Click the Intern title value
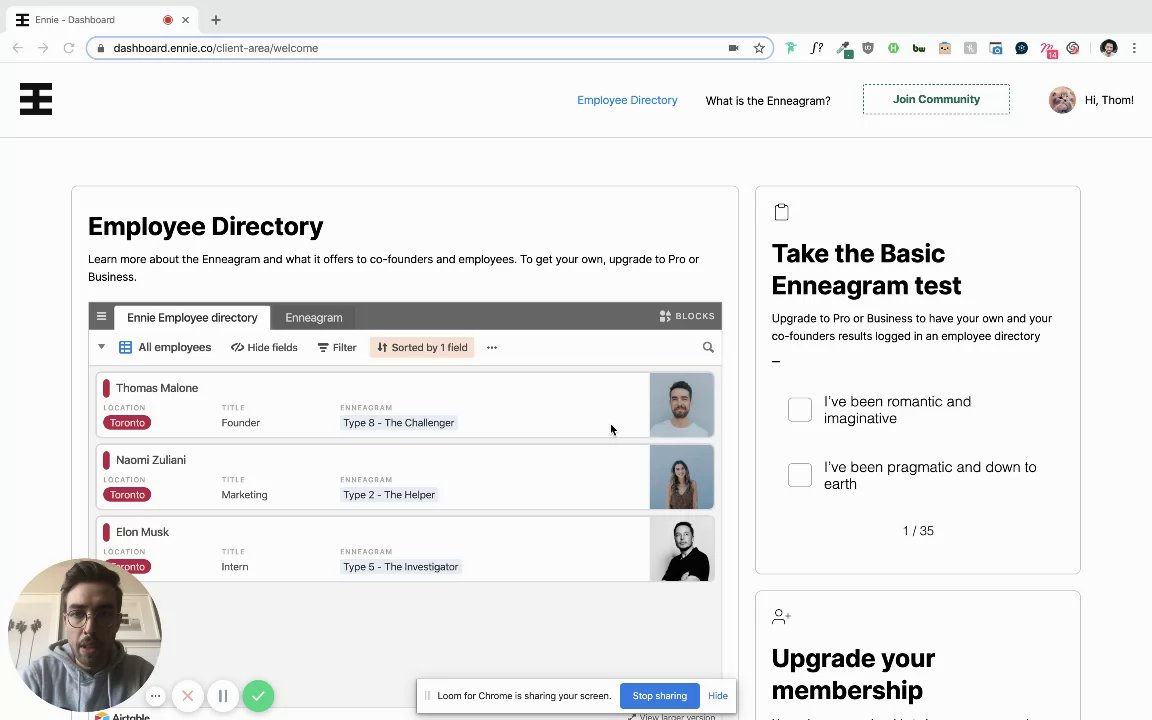This screenshot has width=1152, height=720. pos(234,566)
